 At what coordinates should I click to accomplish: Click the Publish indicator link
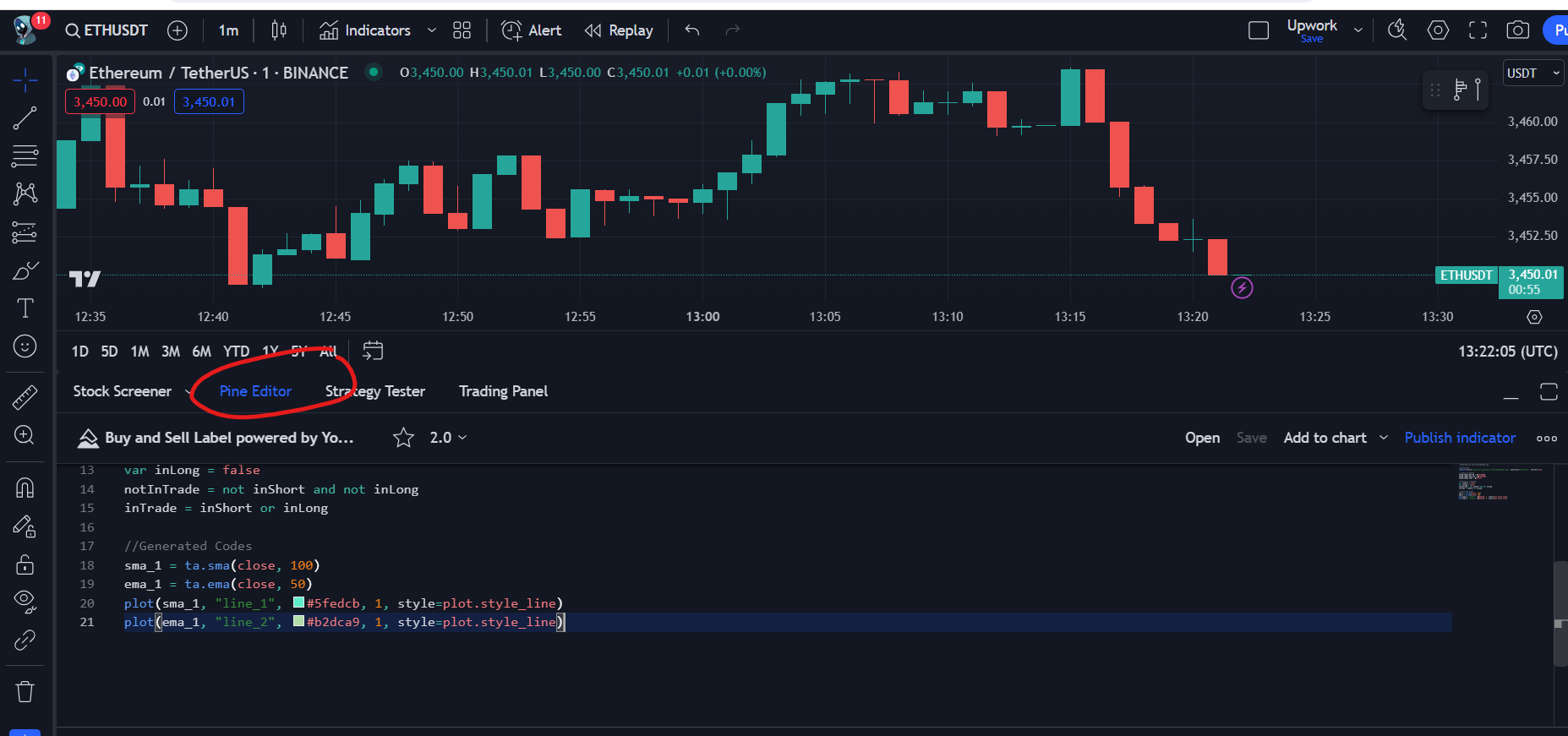[x=1460, y=438]
